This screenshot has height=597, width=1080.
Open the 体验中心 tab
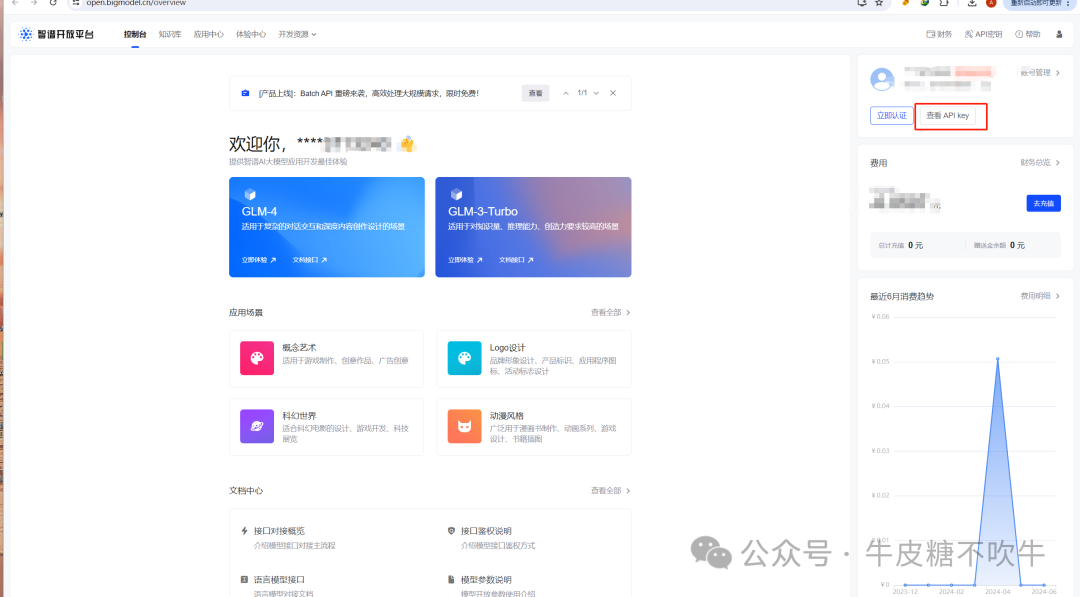251,34
